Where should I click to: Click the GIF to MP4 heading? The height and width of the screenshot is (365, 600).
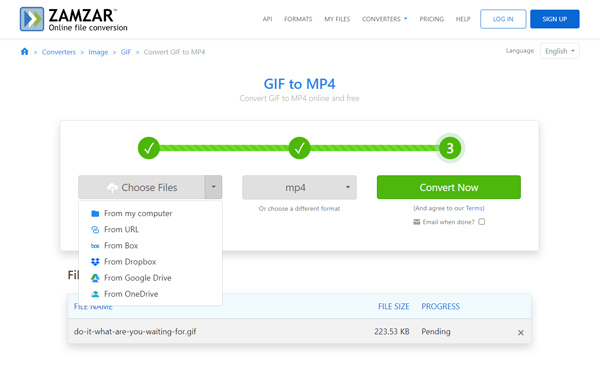click(x=300, y=84)
